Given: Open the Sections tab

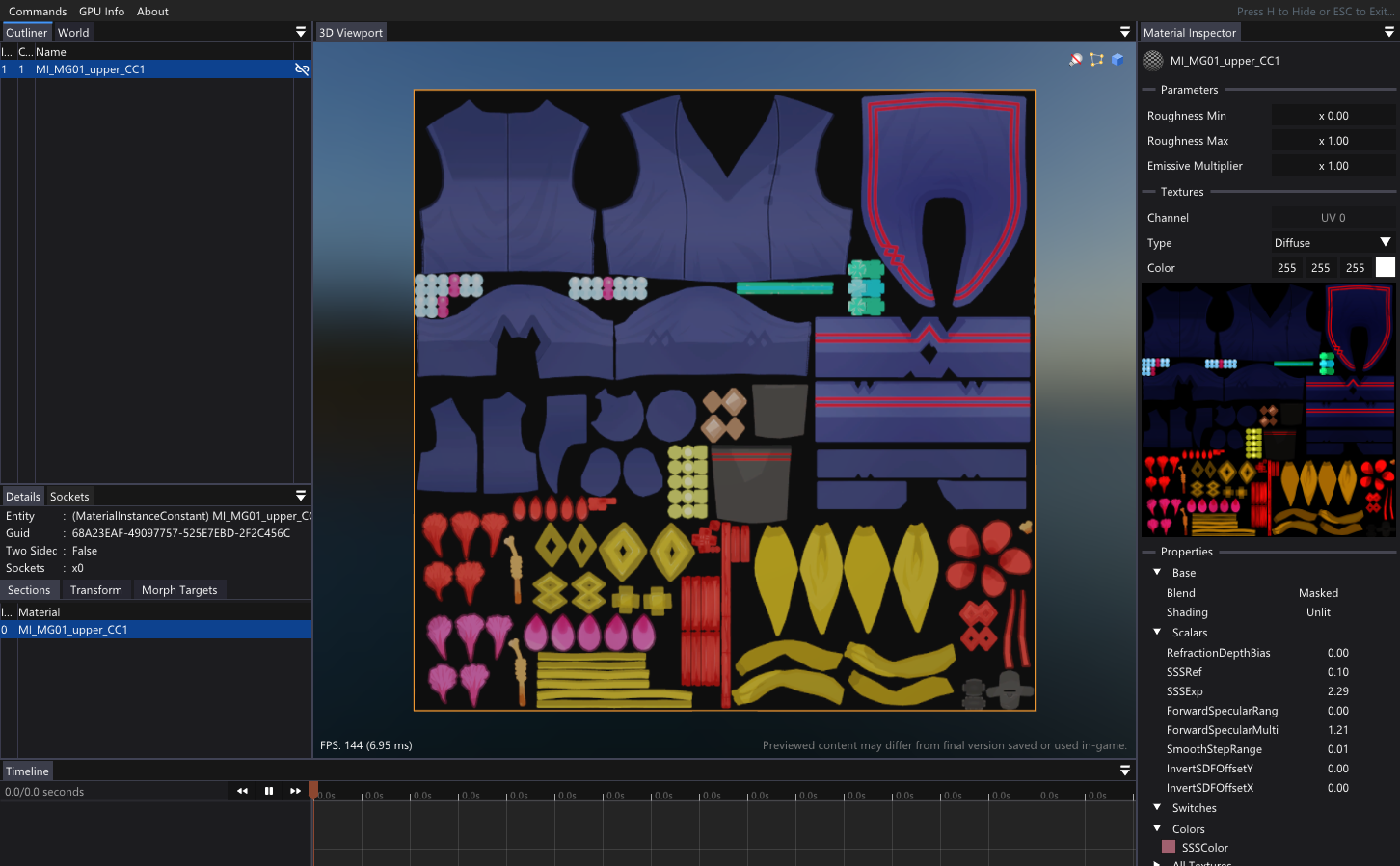Looking at the screenshot, I should point(29,590).
